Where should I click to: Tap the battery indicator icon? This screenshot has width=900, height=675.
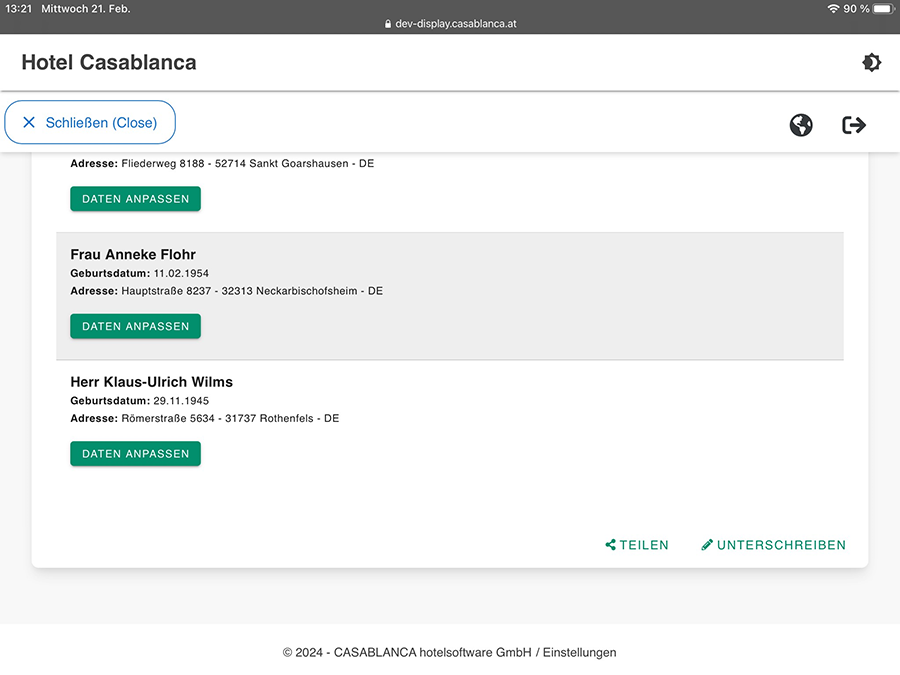pyautogui.click(x=882, y=9)
